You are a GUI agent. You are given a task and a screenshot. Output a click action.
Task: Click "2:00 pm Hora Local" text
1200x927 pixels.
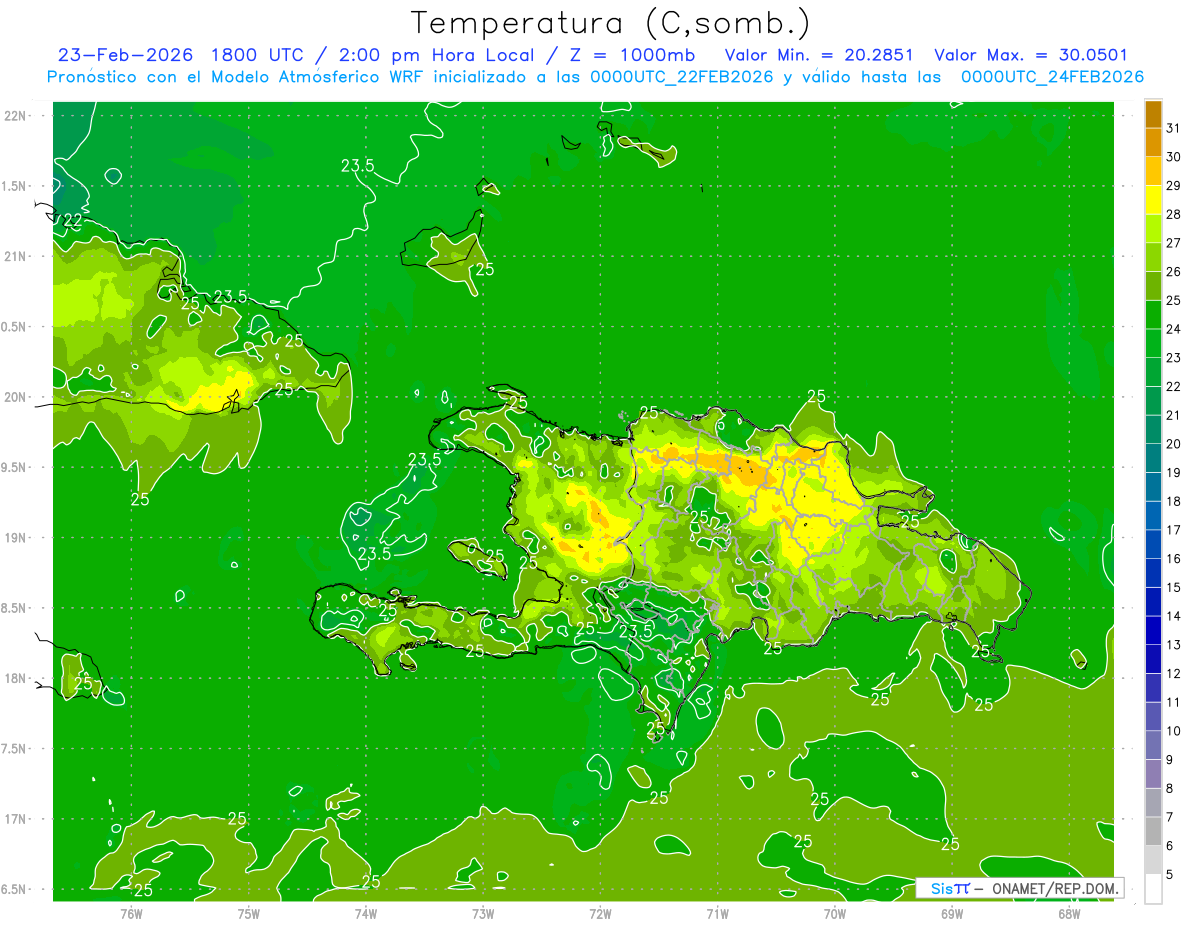tap(439, 55)
